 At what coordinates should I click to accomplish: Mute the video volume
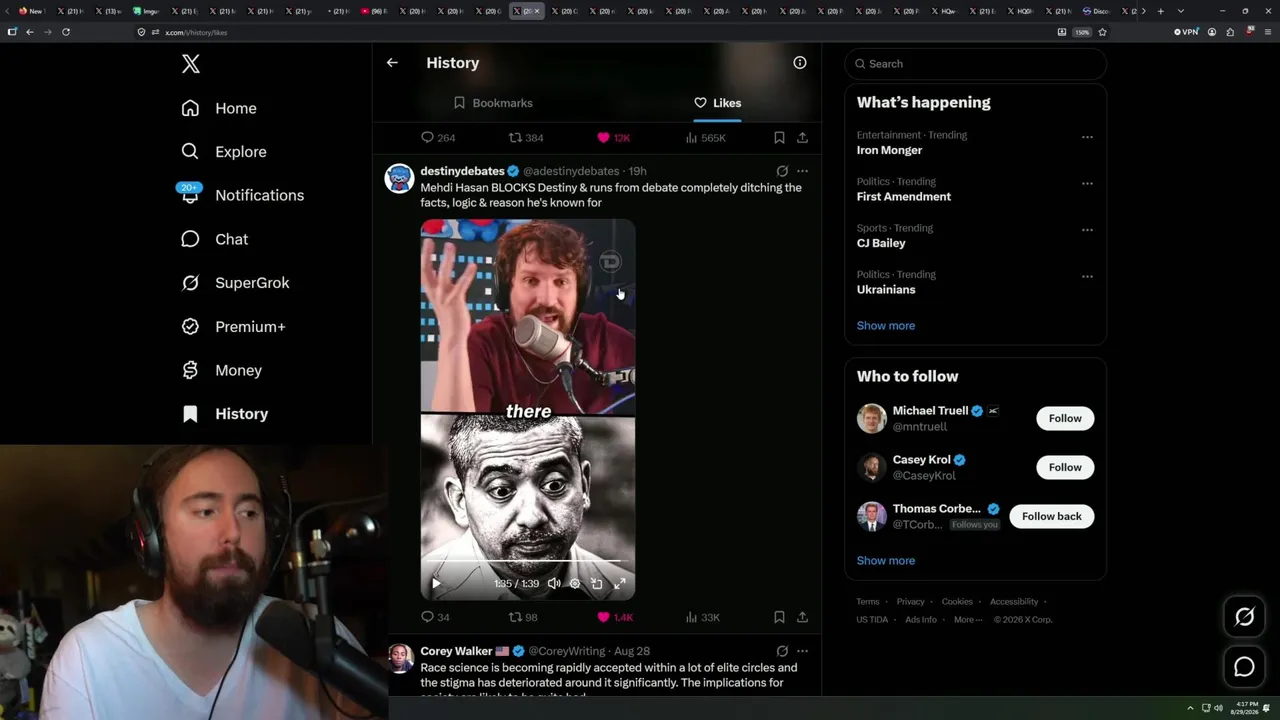554,583
